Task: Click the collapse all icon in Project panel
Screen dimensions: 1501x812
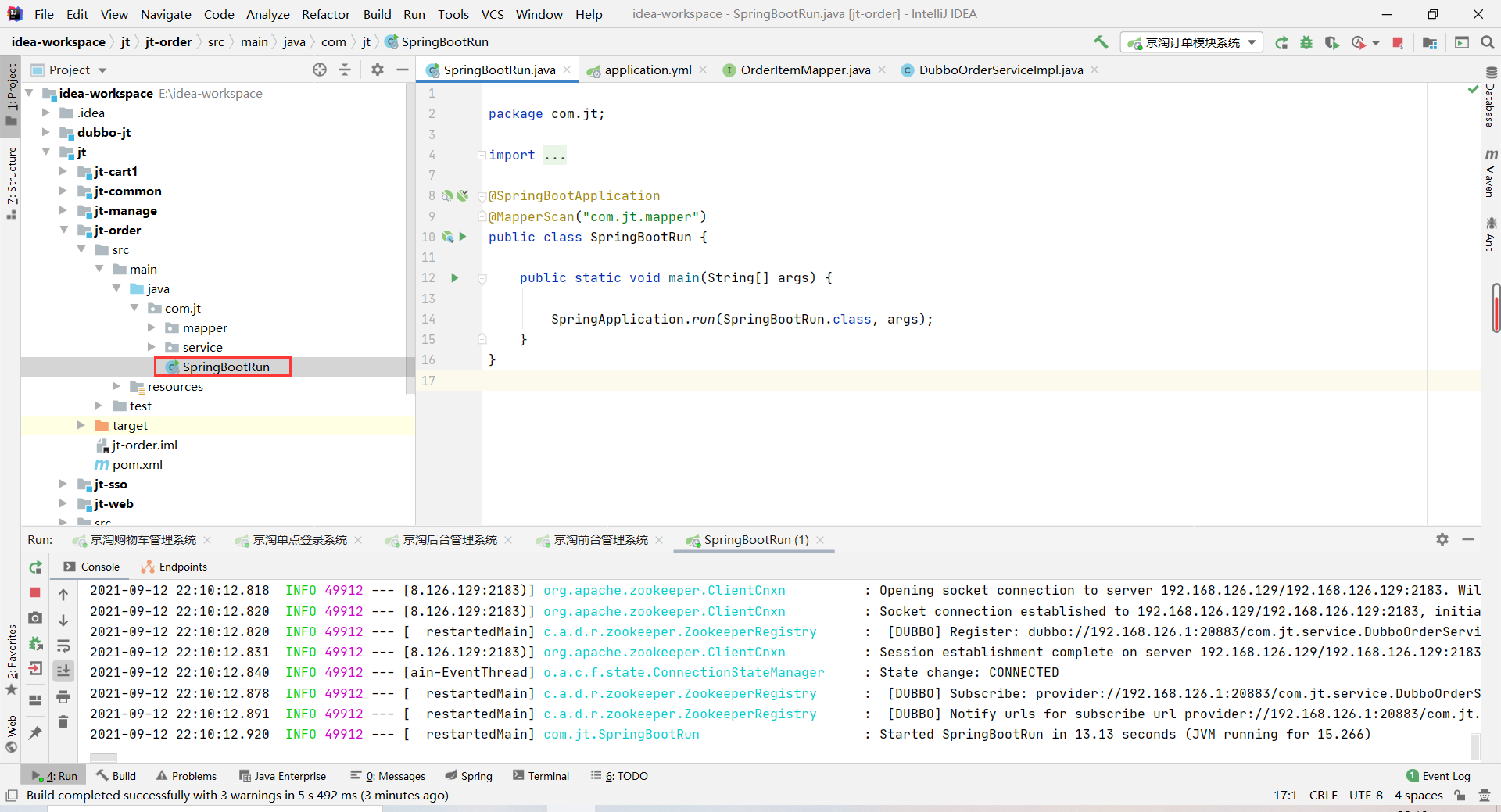Action: coord(345,70)
